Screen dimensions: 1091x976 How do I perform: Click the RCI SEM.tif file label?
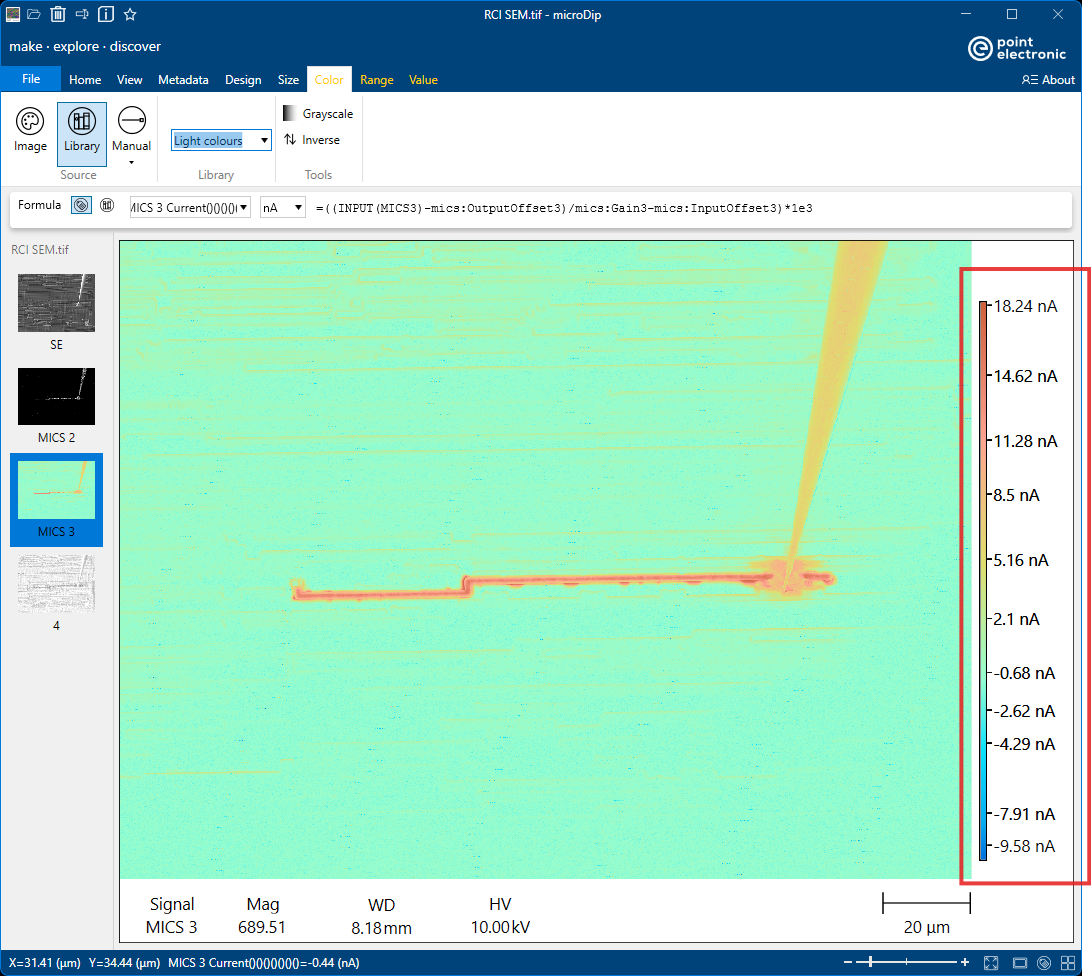(40, 250)
